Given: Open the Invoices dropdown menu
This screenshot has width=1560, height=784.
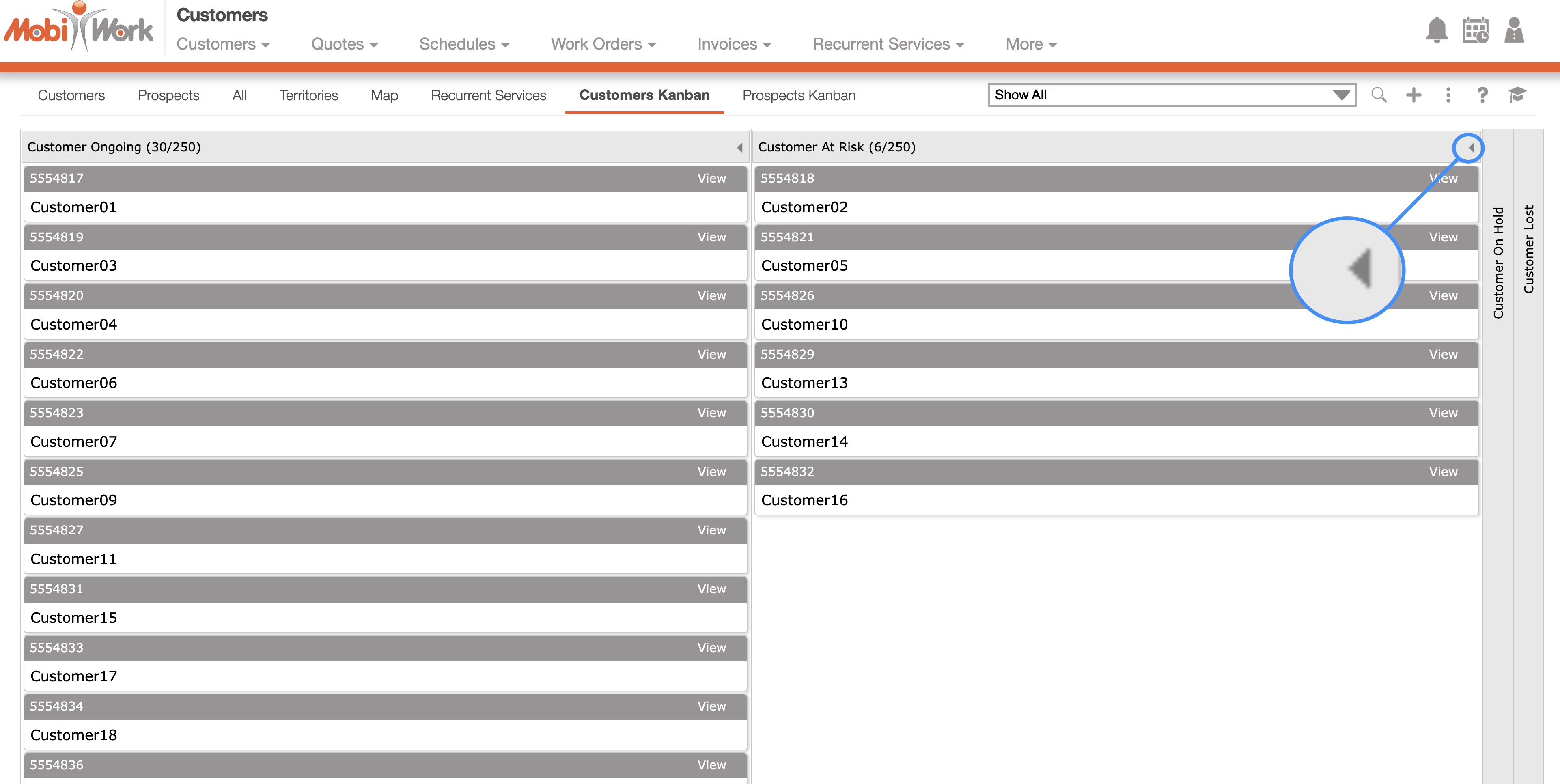Looking at the screenshot, I should [734, 44].
